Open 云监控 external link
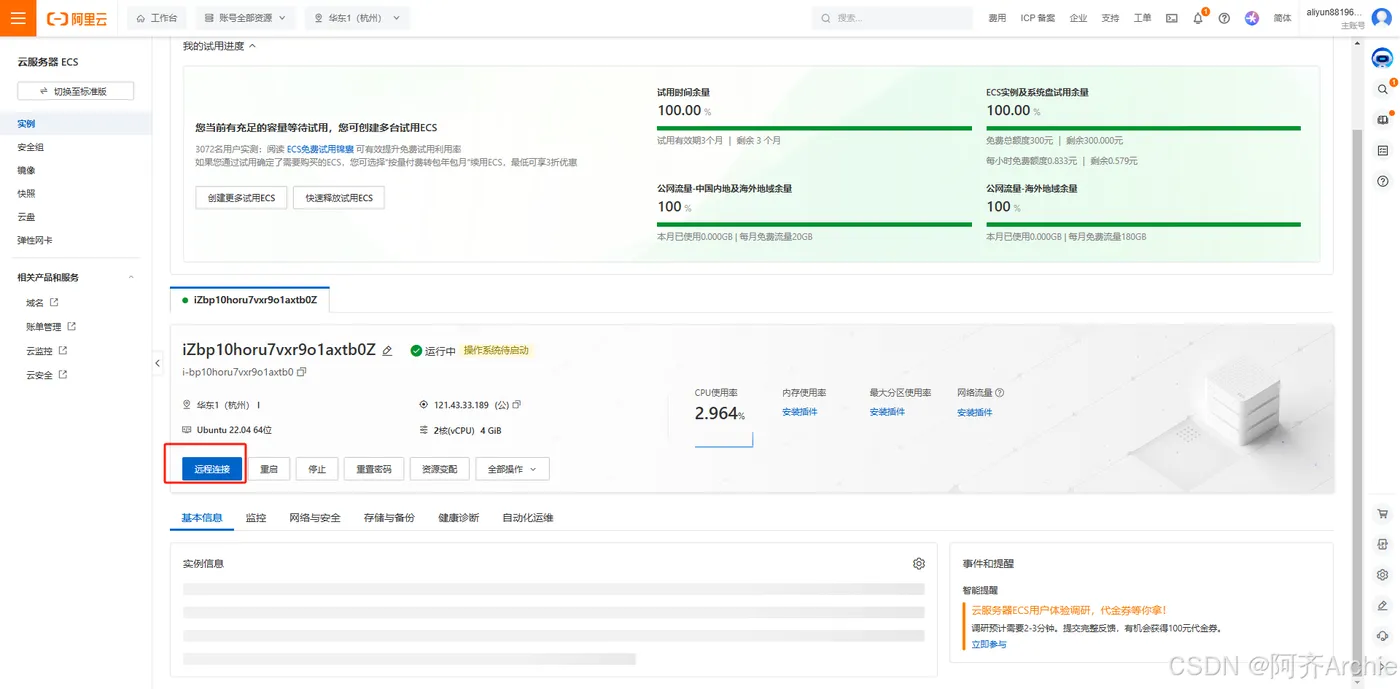Viewport: 1400px width, 689px height. coord(47,351)
